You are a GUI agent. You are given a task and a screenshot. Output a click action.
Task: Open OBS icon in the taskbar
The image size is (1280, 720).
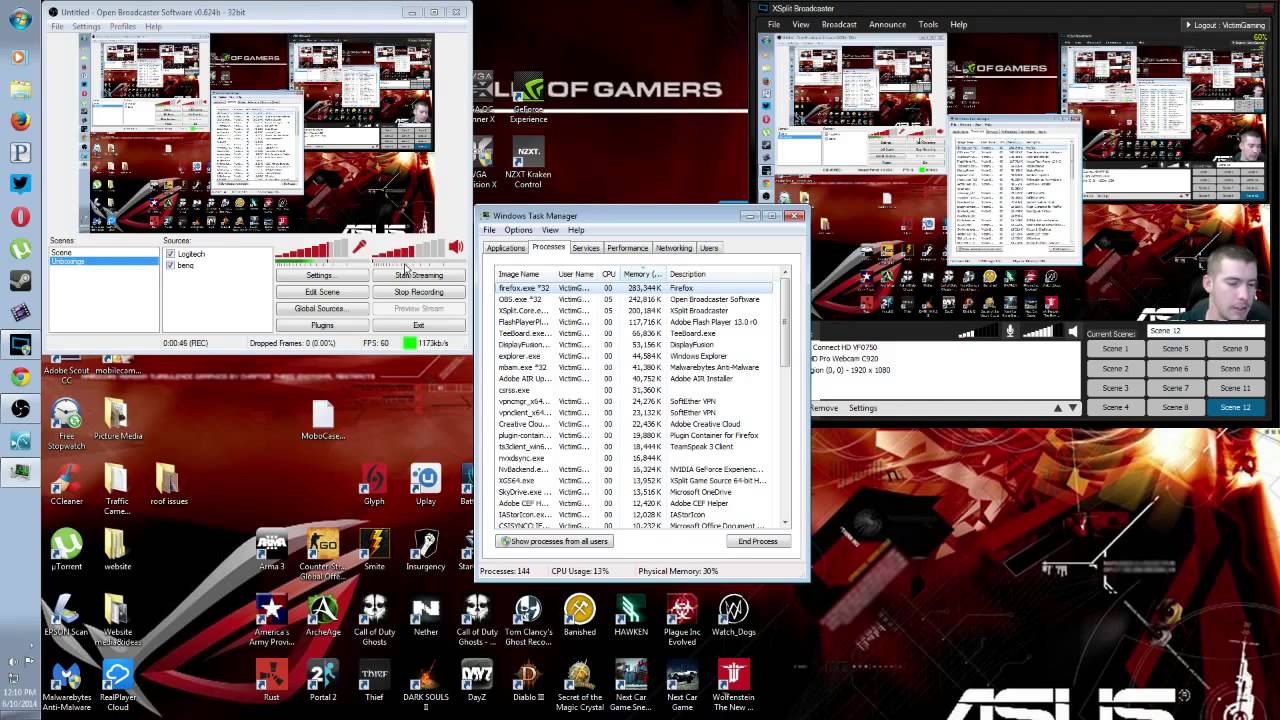(x=20, y=408)
